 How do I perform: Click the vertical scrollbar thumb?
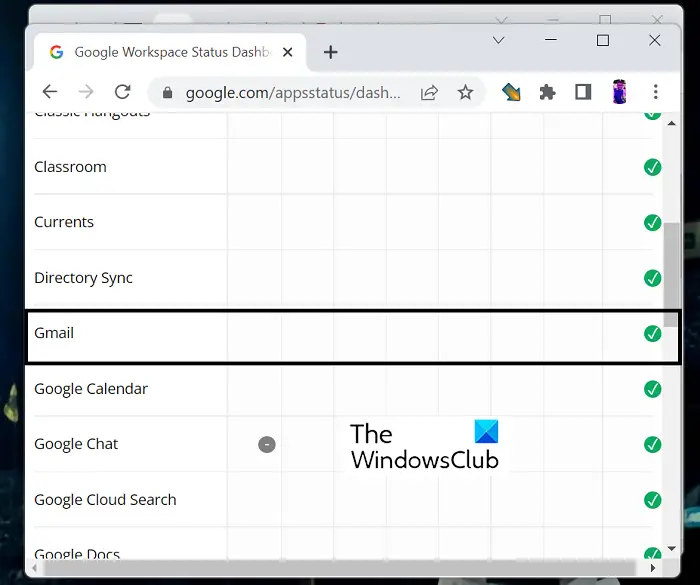coord(671,274)
